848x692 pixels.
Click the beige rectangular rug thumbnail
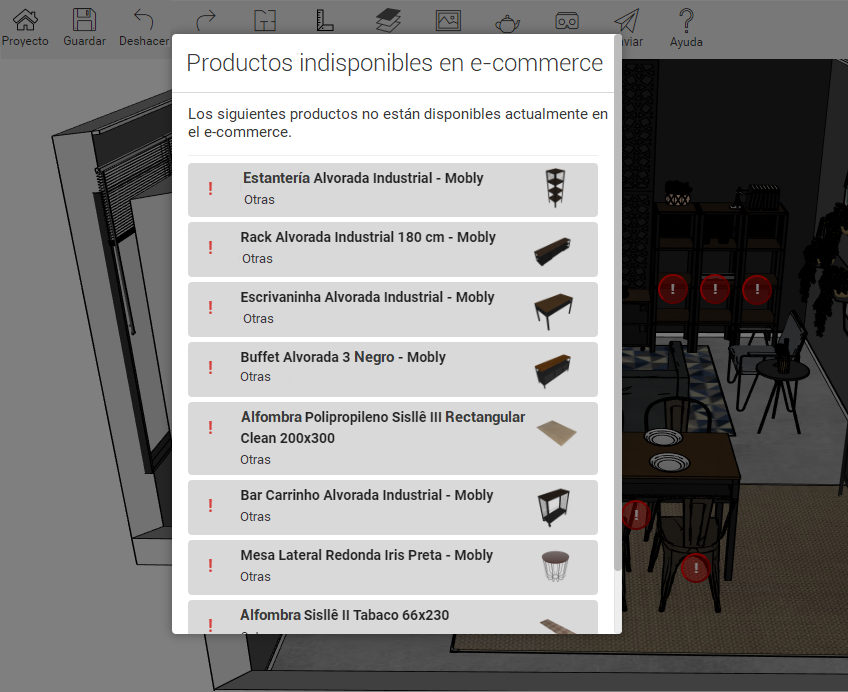[556, 432]
